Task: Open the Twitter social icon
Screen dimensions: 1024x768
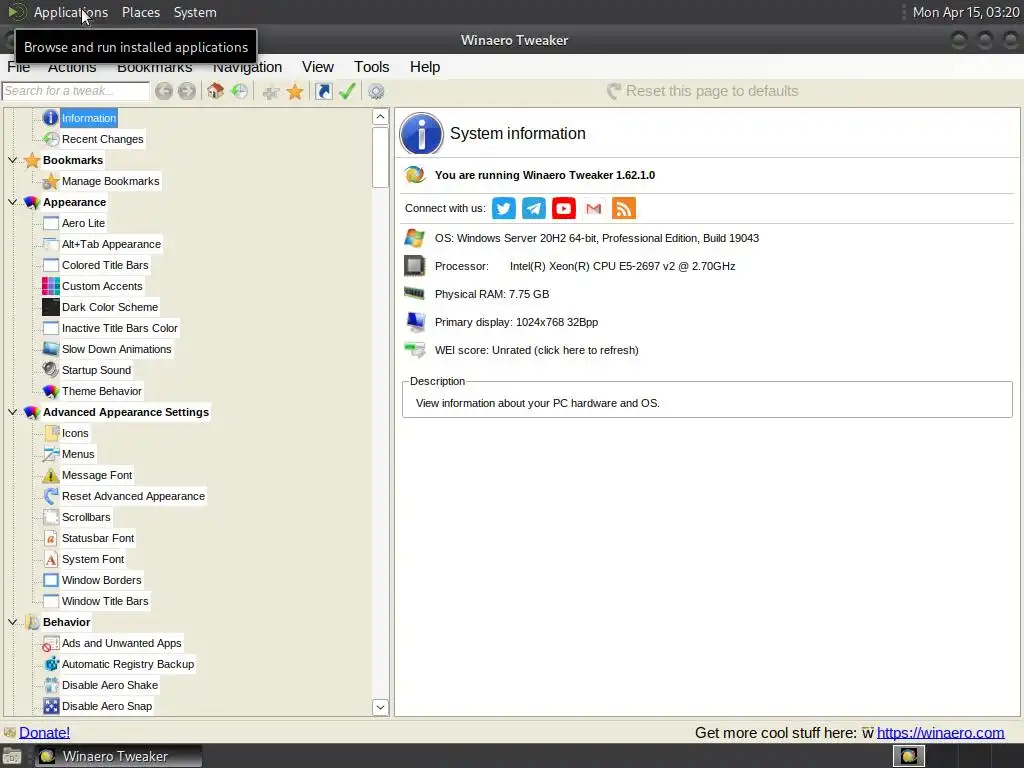Action: [504, 208]
